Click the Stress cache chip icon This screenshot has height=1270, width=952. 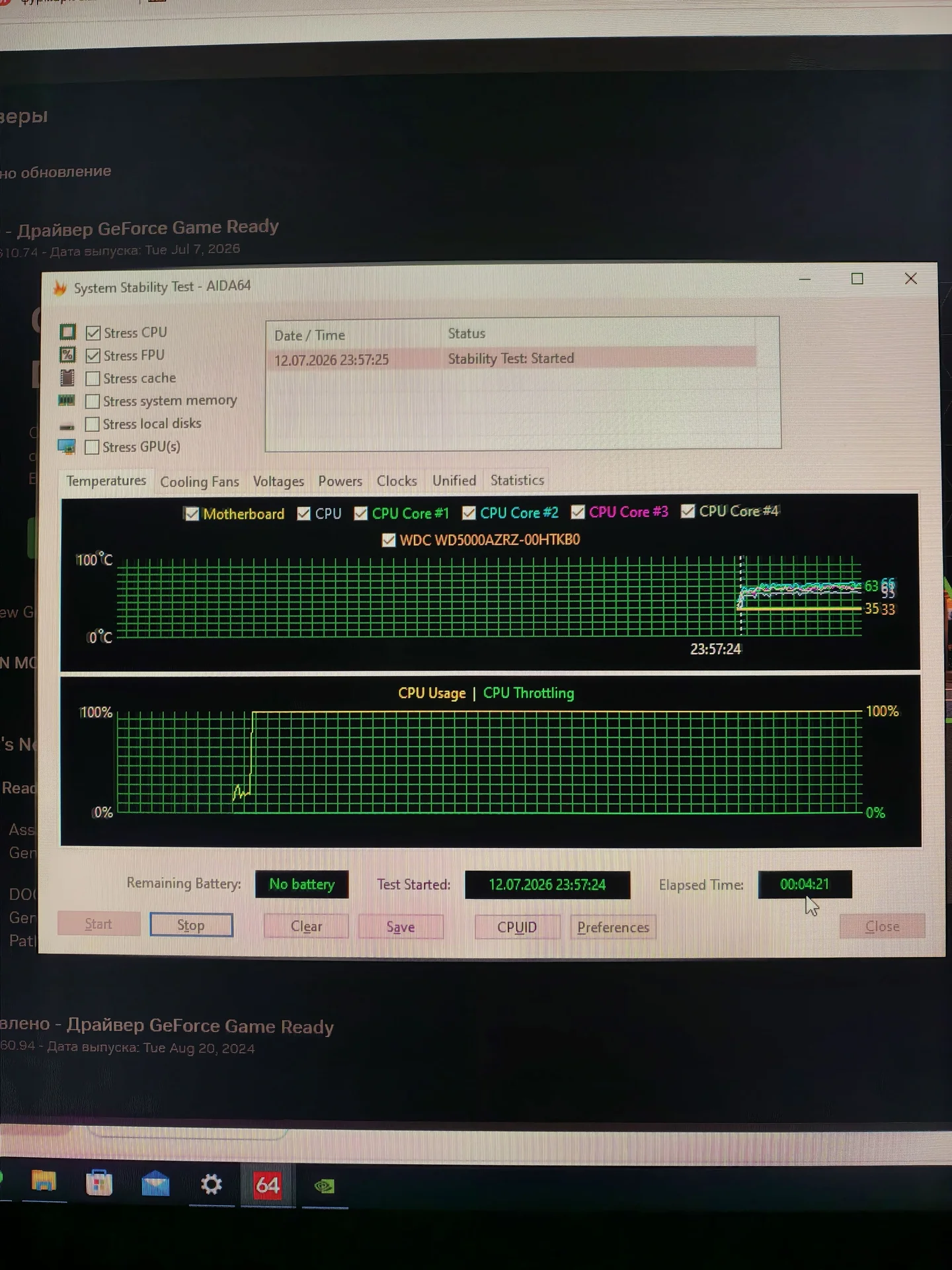point(67,378)
